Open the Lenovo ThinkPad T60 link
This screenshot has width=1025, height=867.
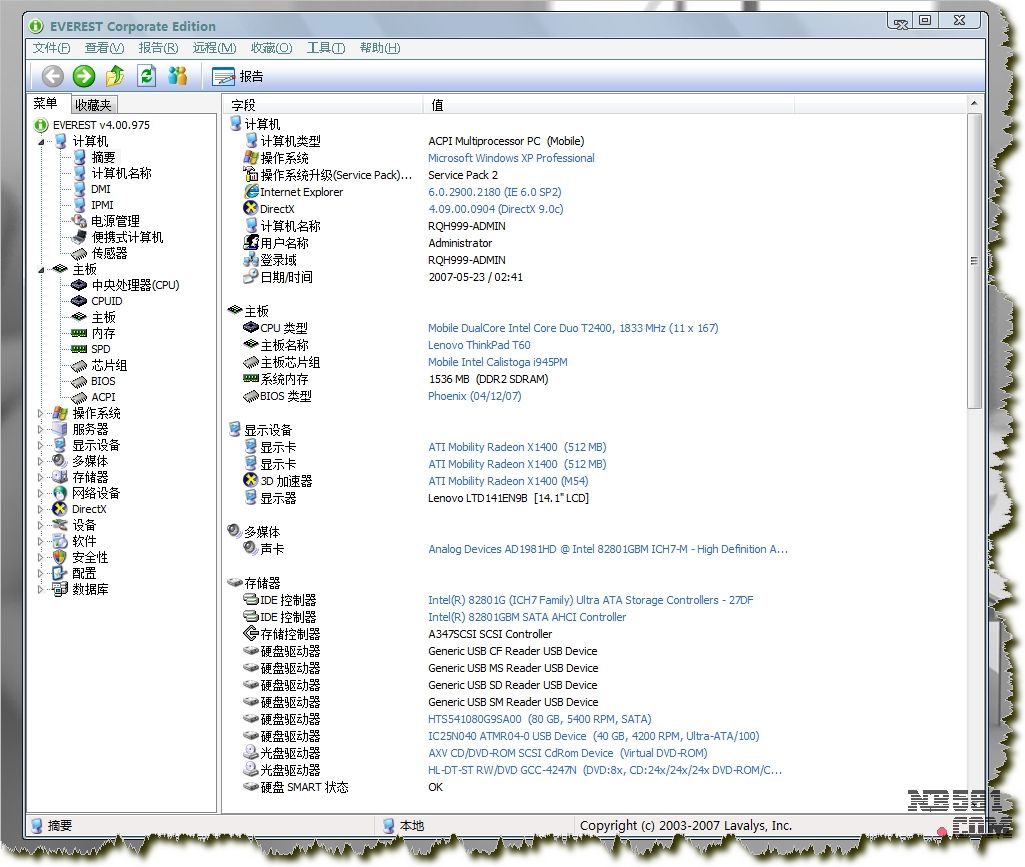tap(479, 345)
